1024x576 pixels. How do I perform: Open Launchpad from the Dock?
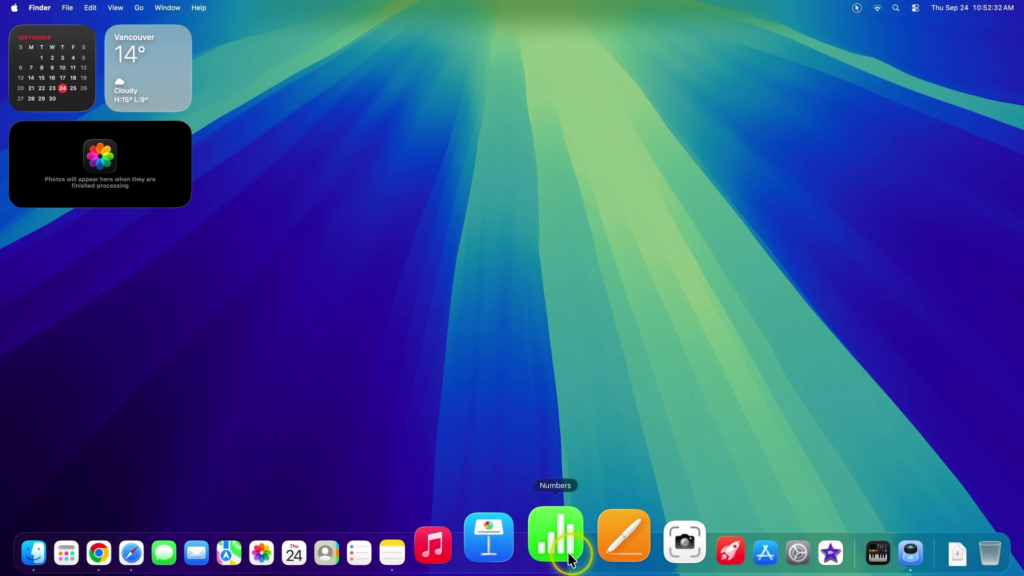(66, 553)
